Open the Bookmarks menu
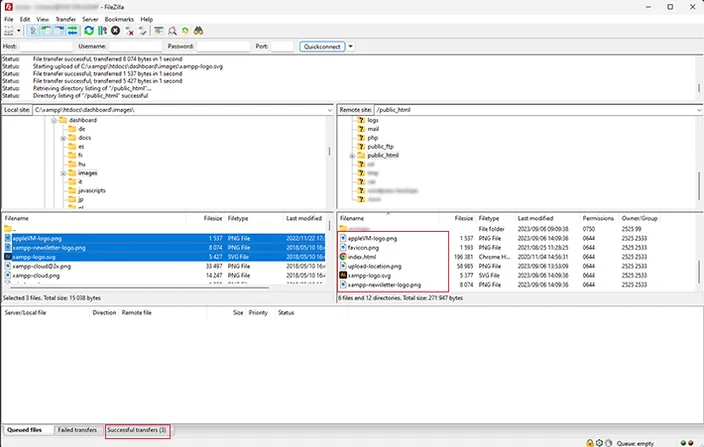This screenshot has height=447, width=704. point(119,19)
